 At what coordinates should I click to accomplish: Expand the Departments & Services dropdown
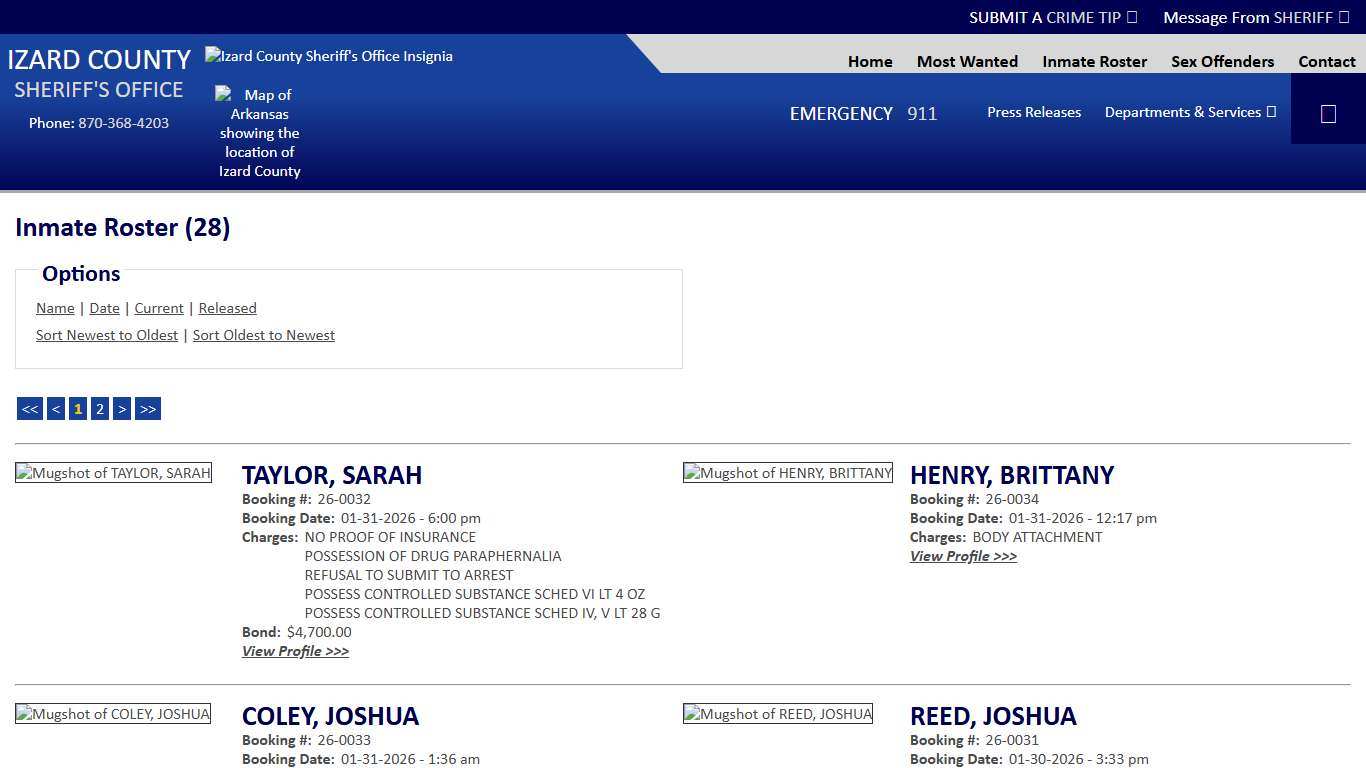tap(1190, 112)
